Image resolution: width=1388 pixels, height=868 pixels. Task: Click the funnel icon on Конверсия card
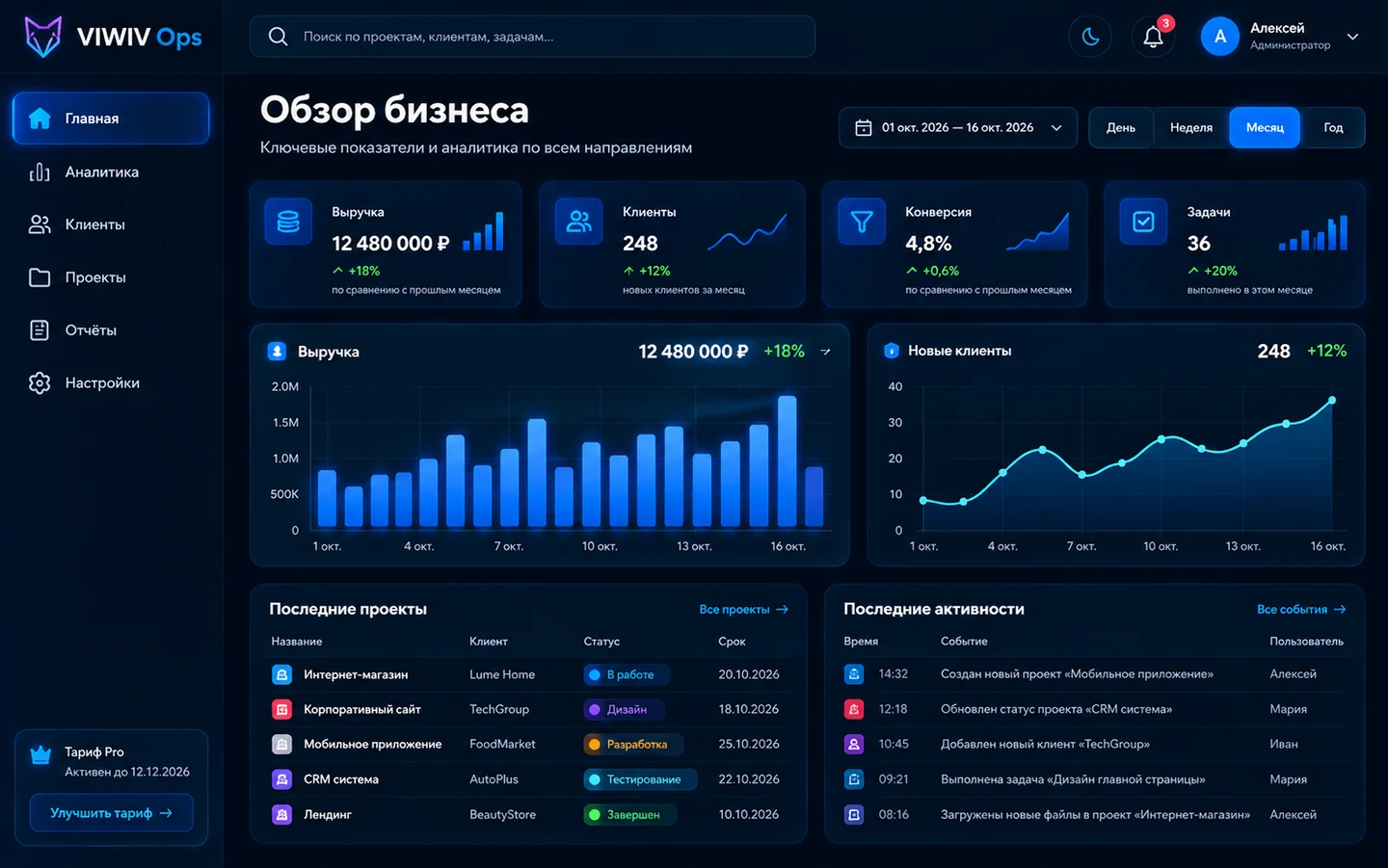(862, 222)
